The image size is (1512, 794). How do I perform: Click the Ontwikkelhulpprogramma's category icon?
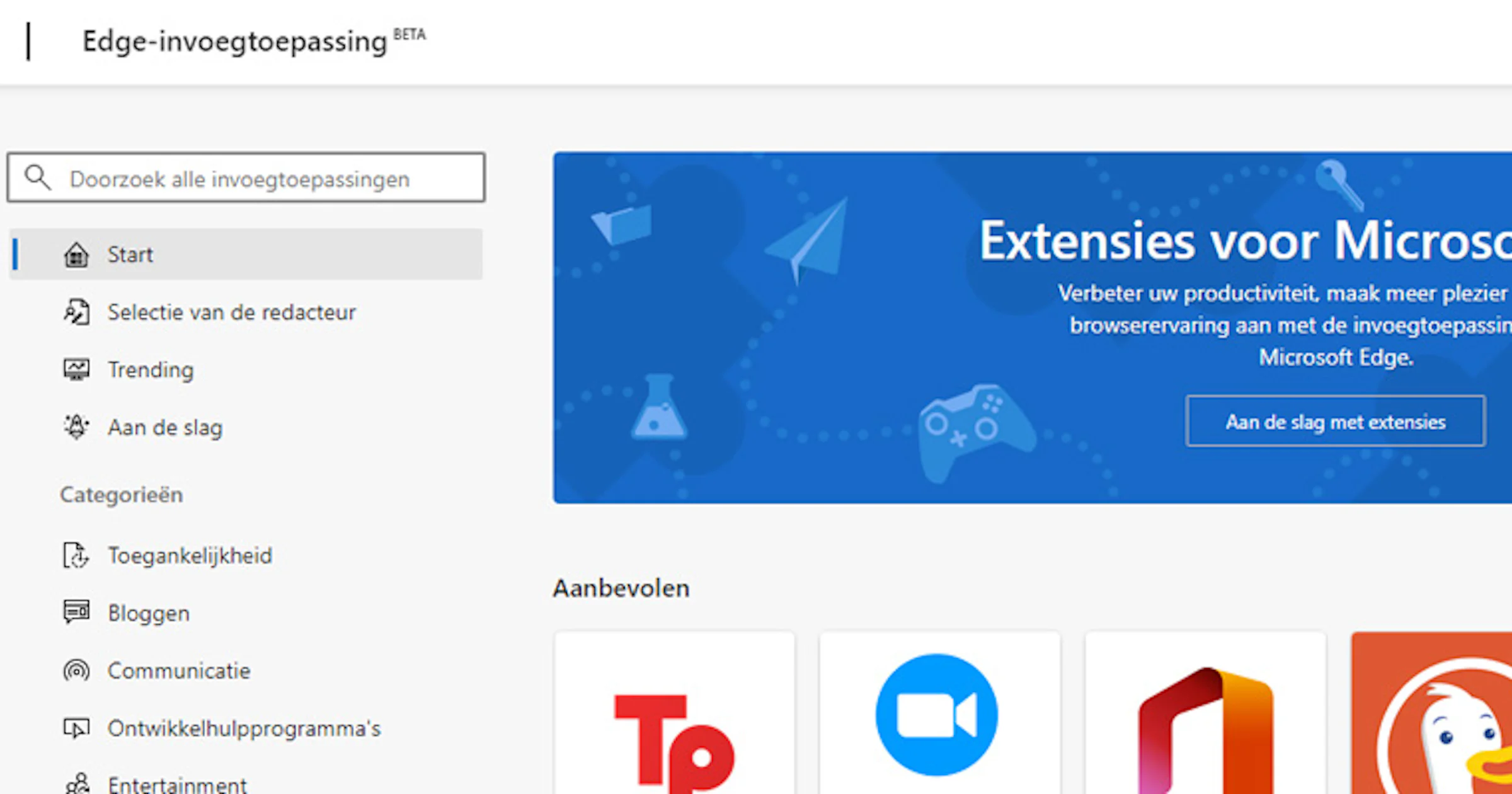tap(76, 728)
